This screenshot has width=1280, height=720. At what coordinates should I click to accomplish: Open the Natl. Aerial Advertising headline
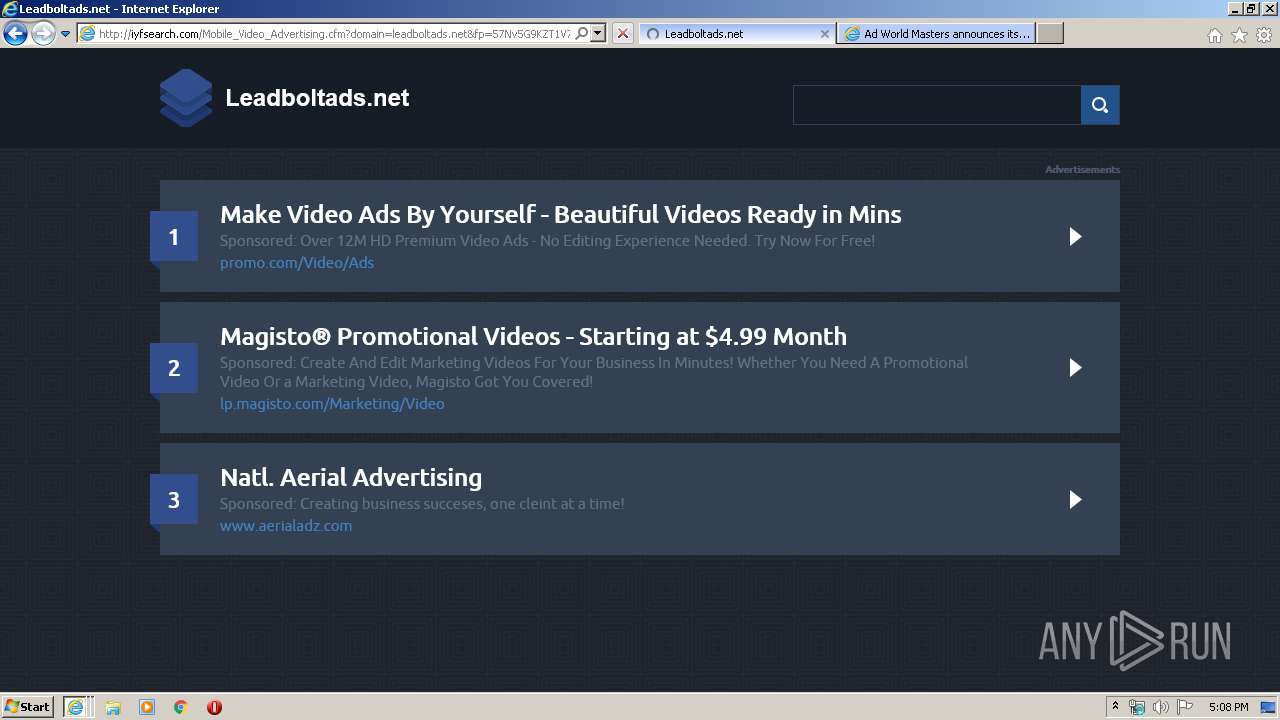(351, 477)
